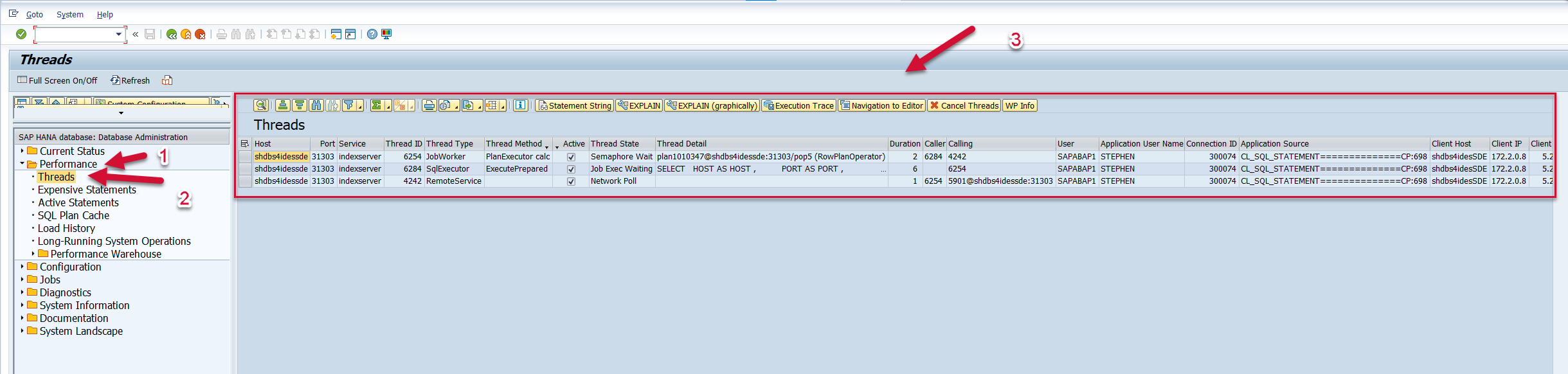Click the Thread State column header
The height and width of the screenshot is (374, 1568).
(615, 144)
